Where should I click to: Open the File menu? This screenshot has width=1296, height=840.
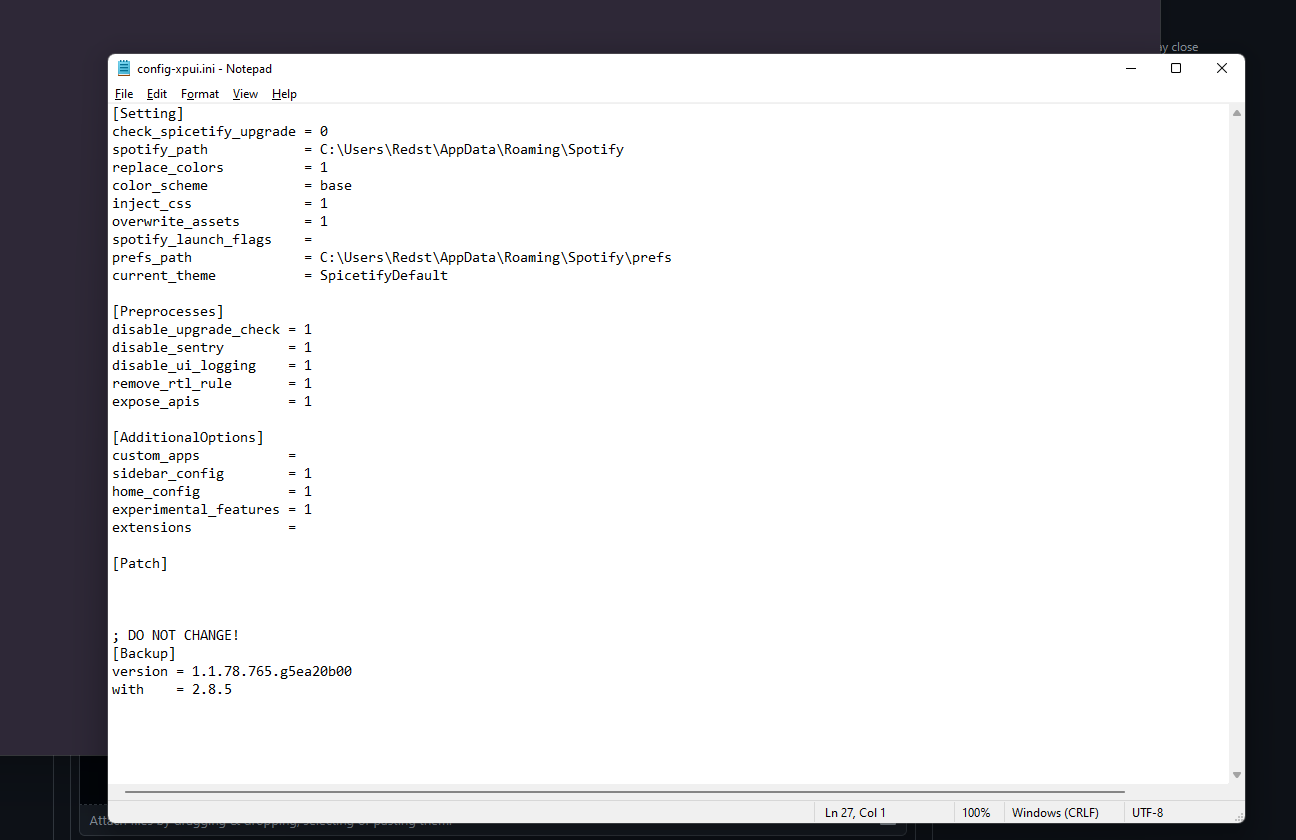coord(123,93)
